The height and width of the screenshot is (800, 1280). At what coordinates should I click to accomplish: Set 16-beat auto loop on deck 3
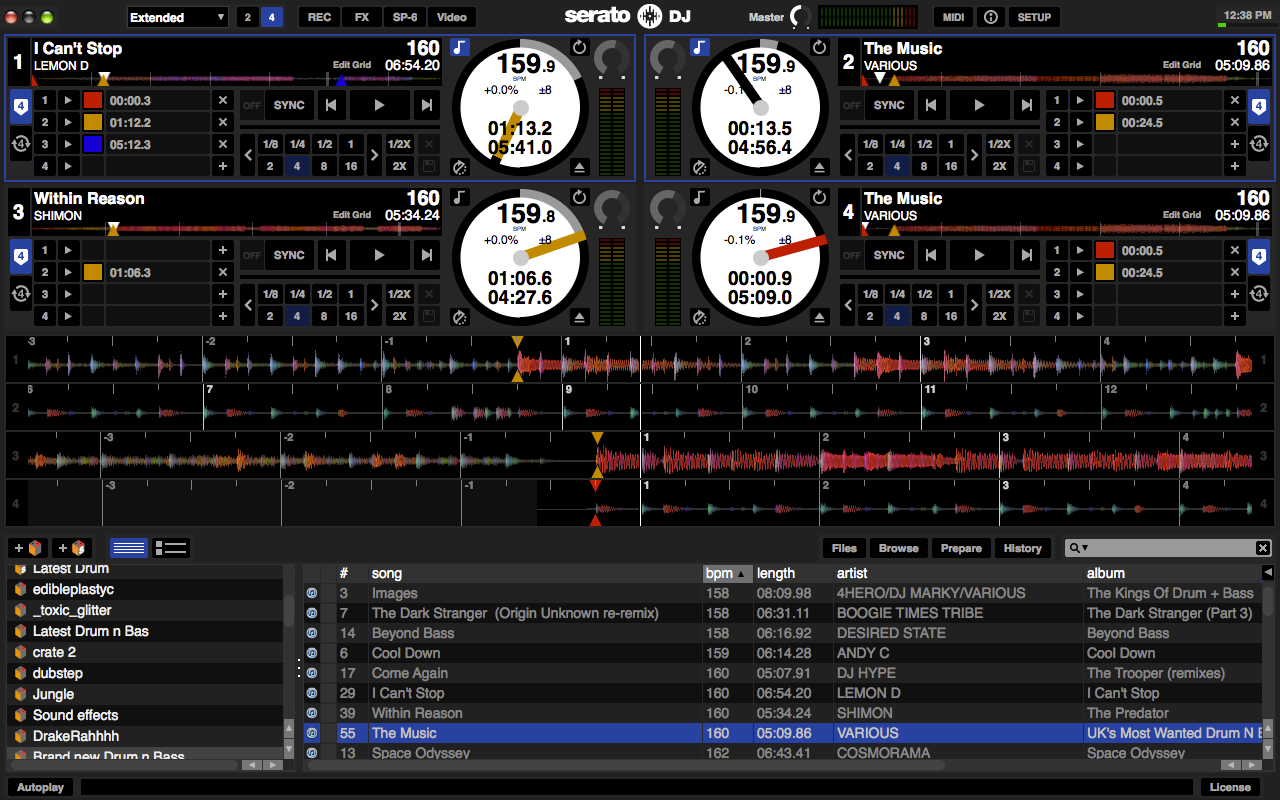pos(351,316)
